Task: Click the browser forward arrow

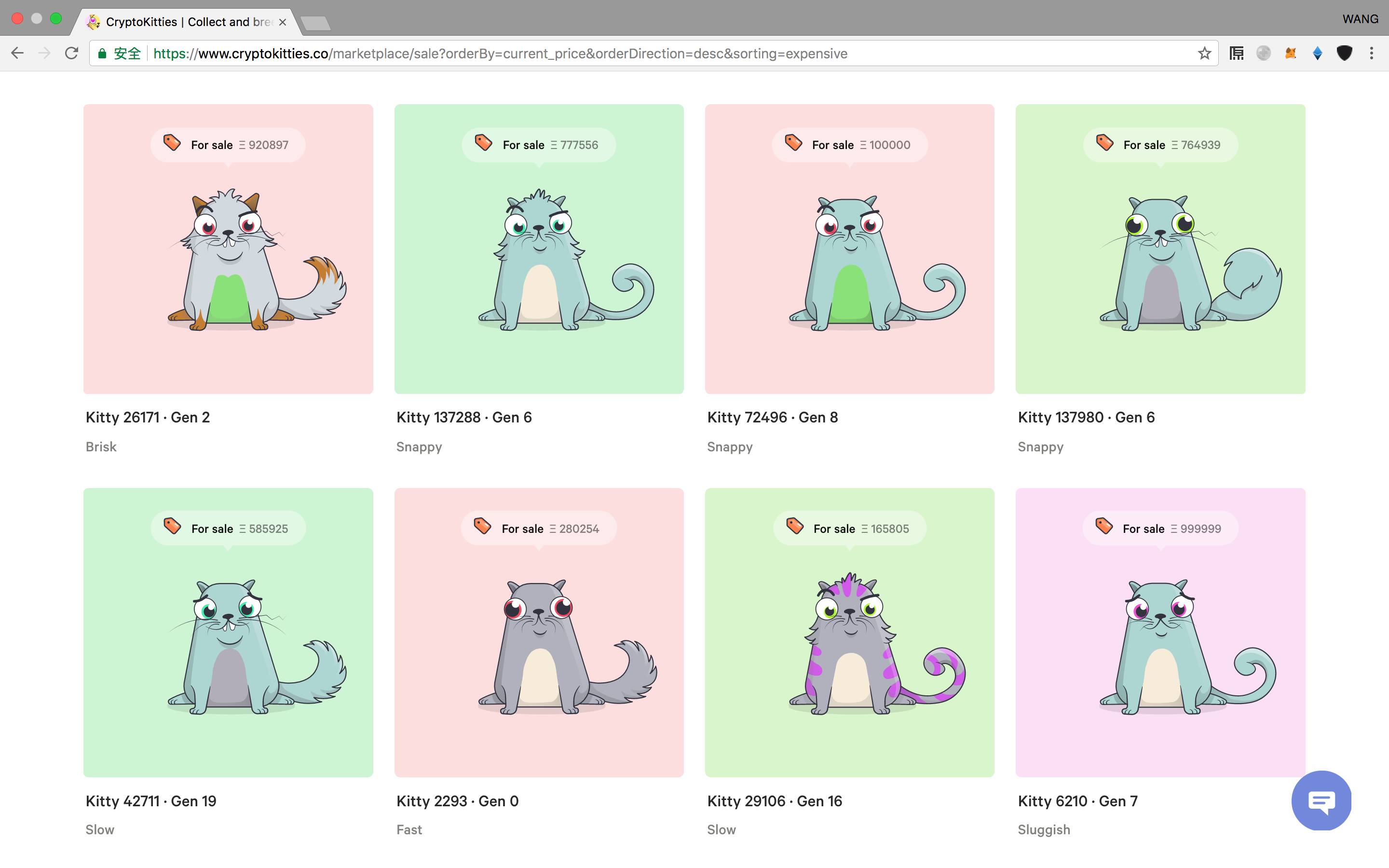Action: [x=44, y=54]
